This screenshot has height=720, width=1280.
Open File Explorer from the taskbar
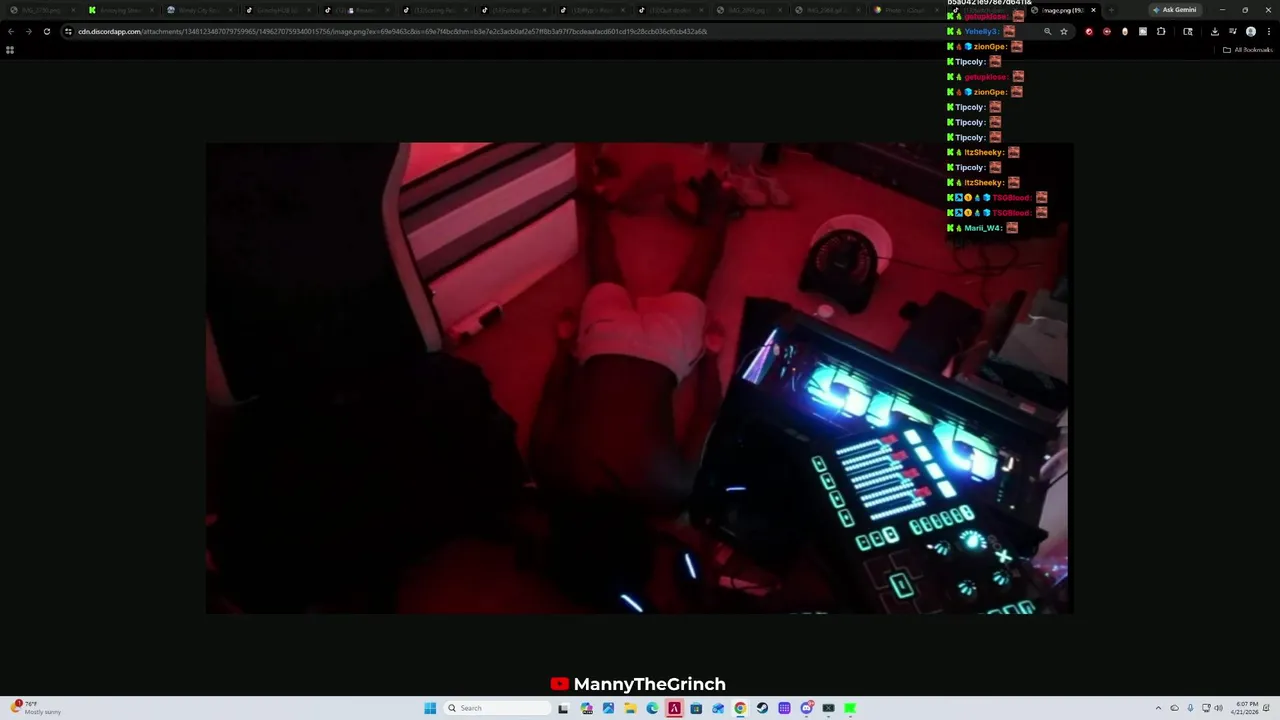(x=630, y=708)
